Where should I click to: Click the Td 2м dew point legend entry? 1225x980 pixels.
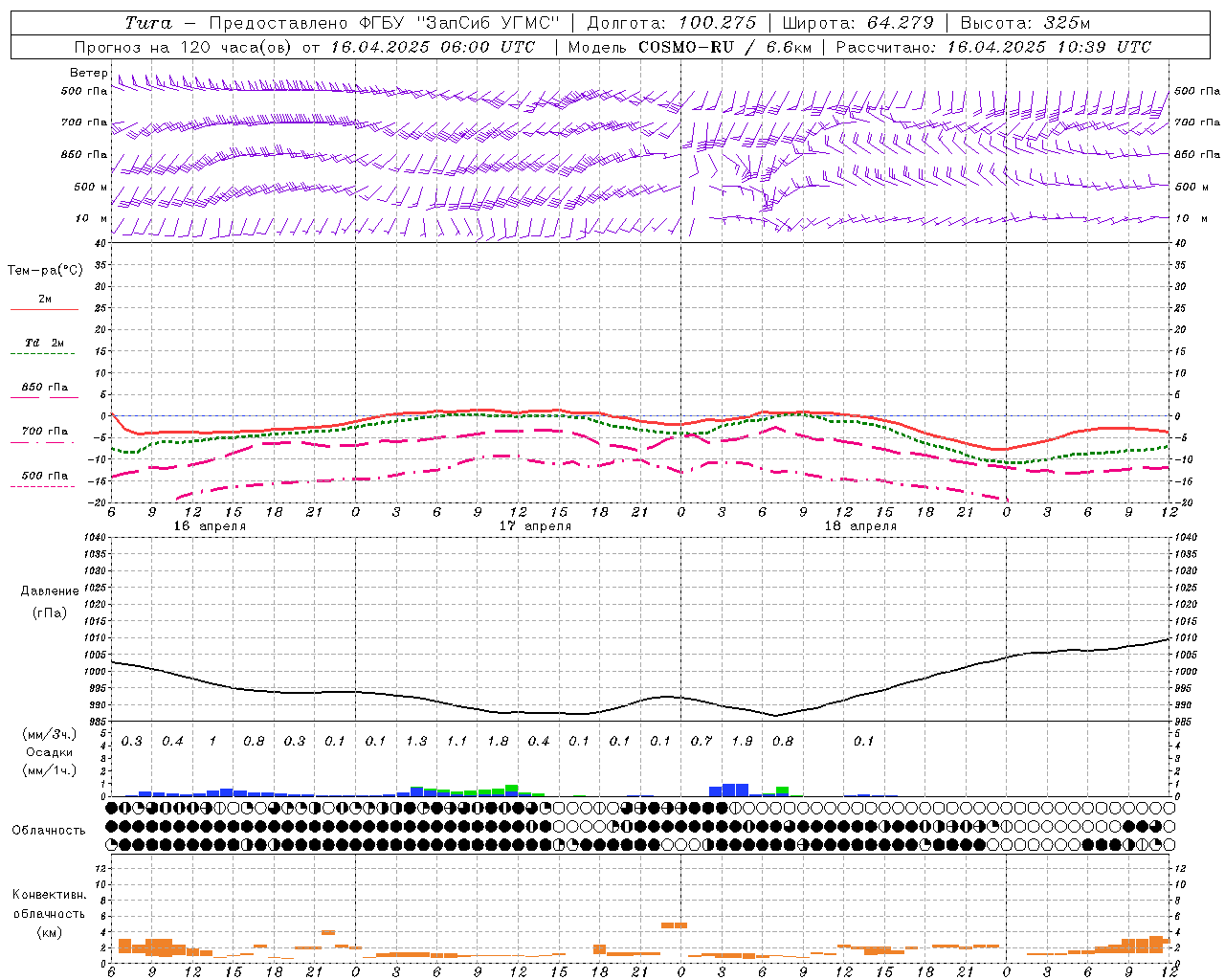click(44, 343)
